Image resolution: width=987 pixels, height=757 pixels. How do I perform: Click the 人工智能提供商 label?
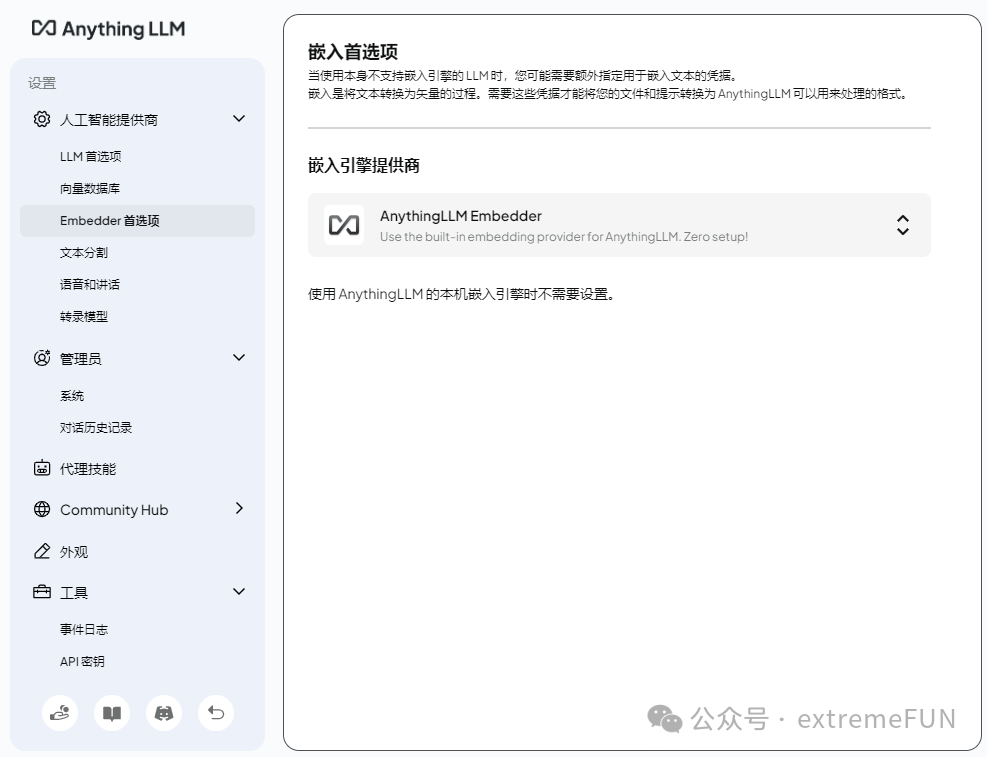[109, 120]
